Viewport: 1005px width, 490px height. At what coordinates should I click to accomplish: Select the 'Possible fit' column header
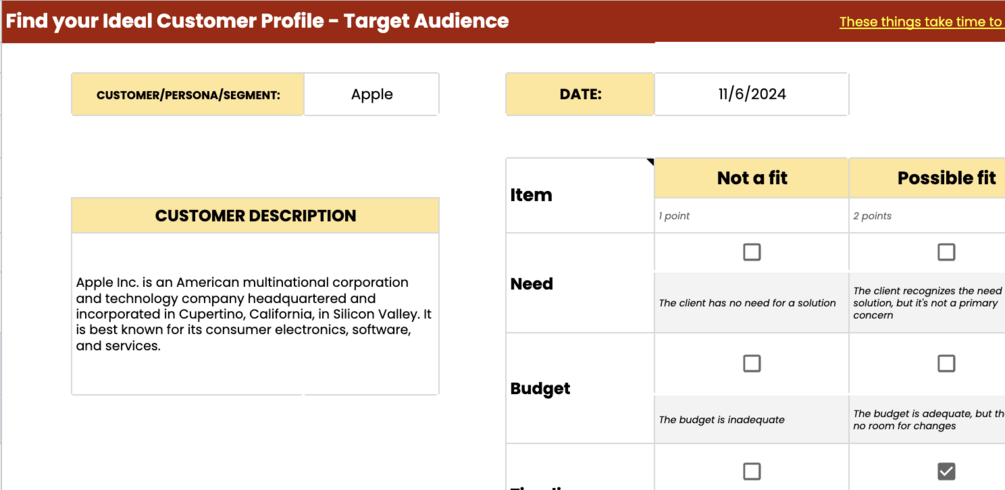(945, 178)
